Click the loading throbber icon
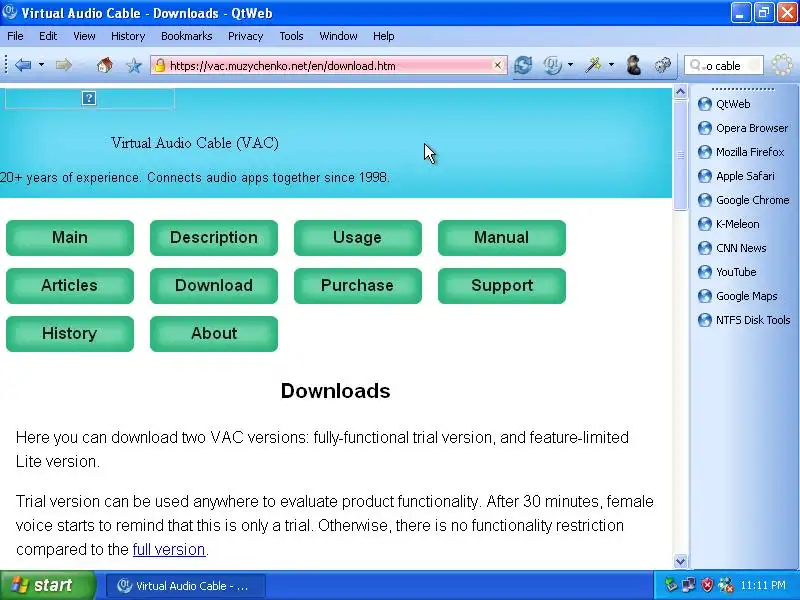 (781, 65)
